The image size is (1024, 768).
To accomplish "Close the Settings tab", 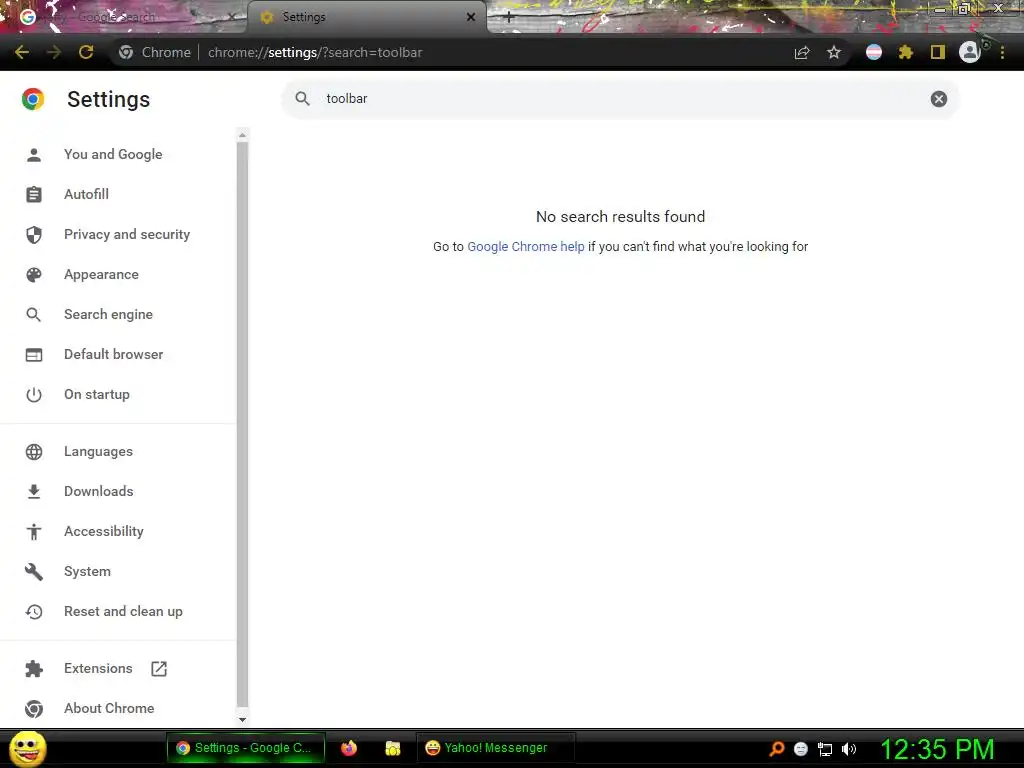I will pos(471,17).
